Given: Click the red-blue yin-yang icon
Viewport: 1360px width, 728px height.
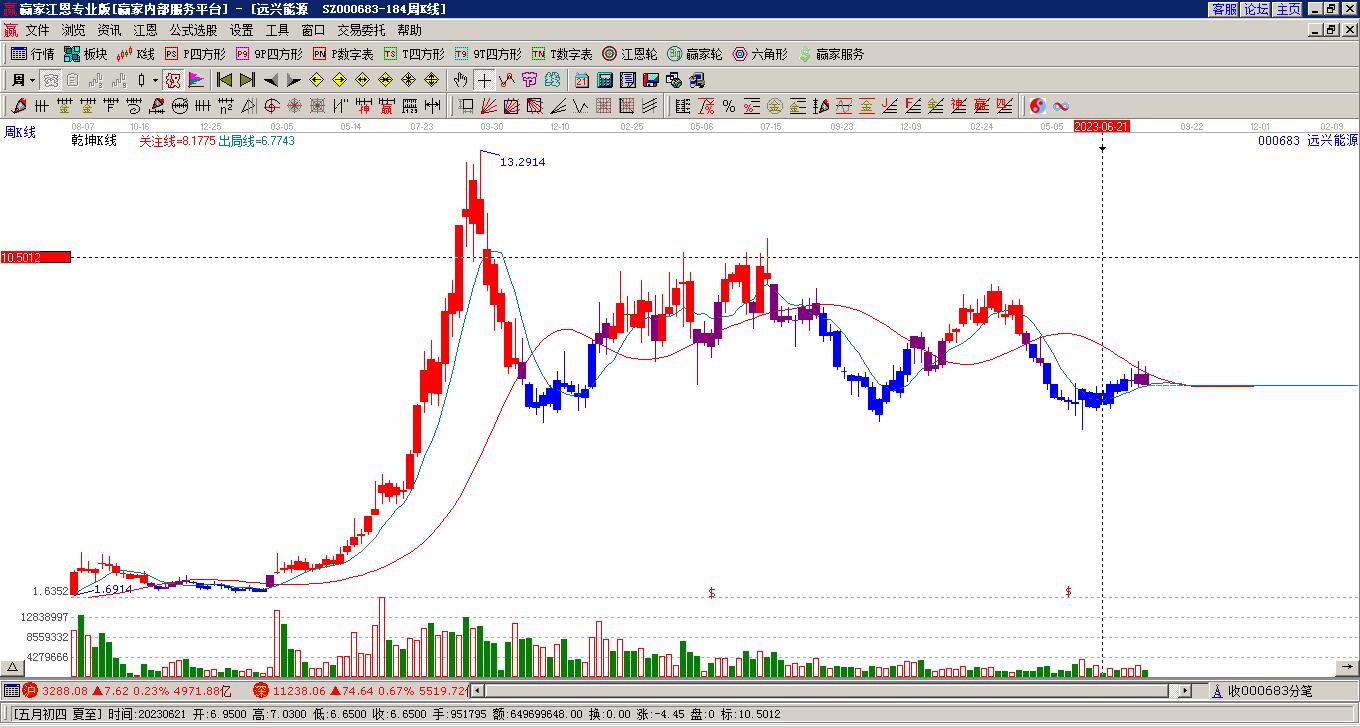Looking at the screenshot, I should point(1037,106).
